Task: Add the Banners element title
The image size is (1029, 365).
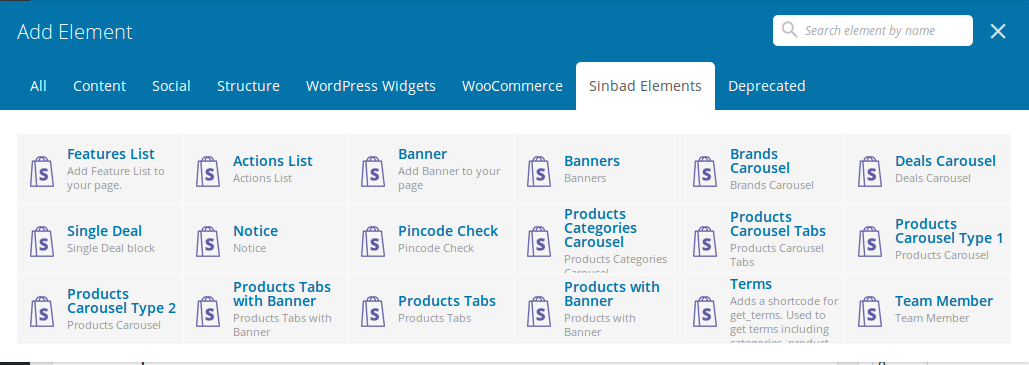Action: point(592,161)
